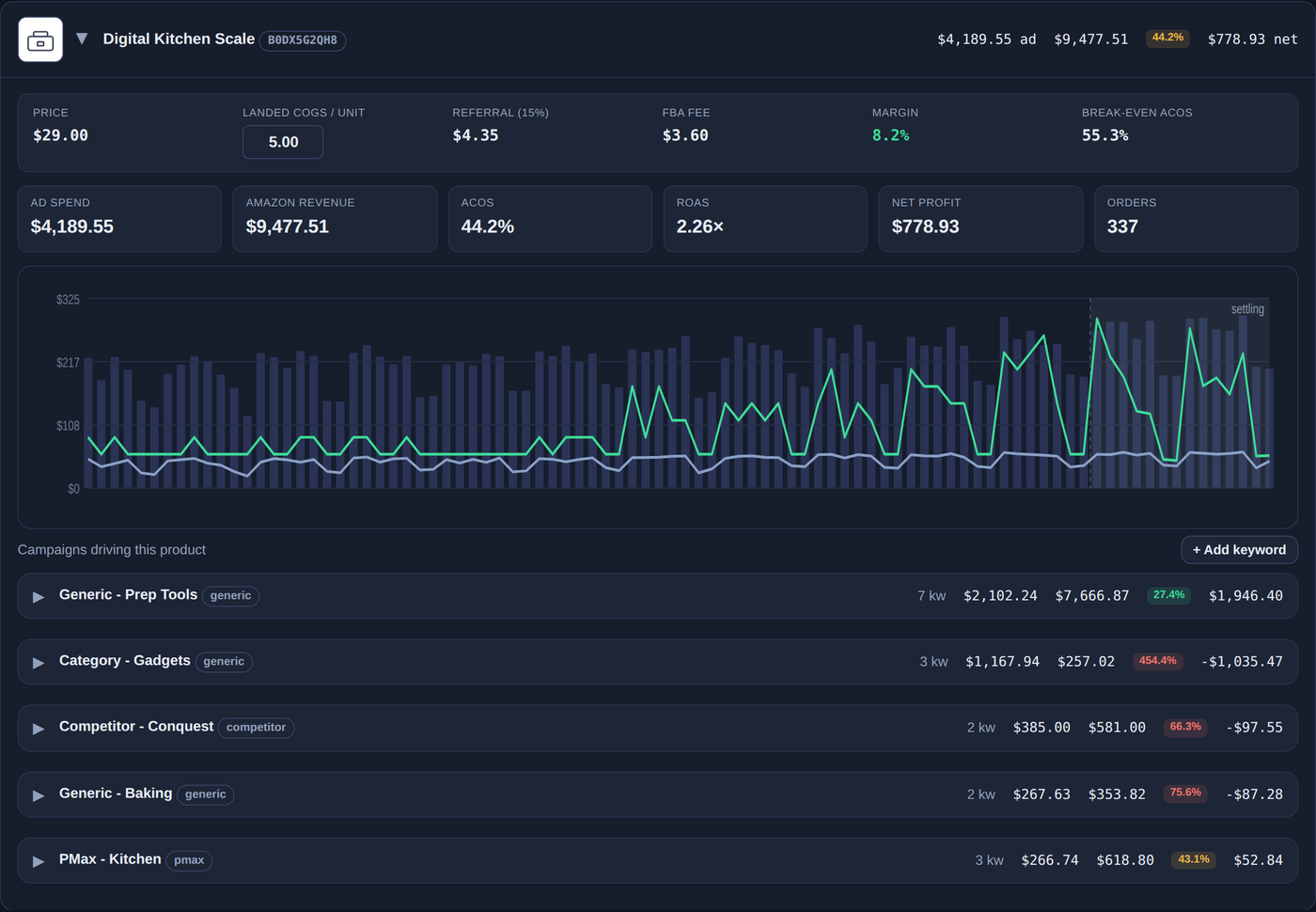Click the Digital Kitchen Scale title
This screenshot has width=1316, height=912.
click(x=179, y=39)
